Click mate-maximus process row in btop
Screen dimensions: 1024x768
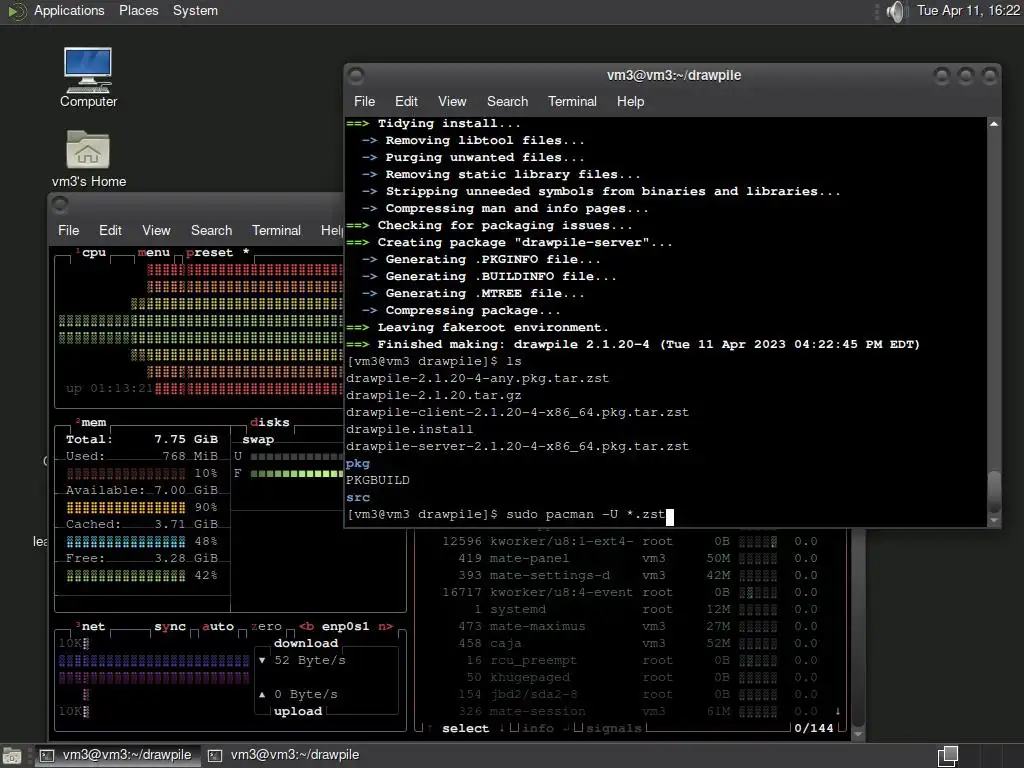(630, 626)
